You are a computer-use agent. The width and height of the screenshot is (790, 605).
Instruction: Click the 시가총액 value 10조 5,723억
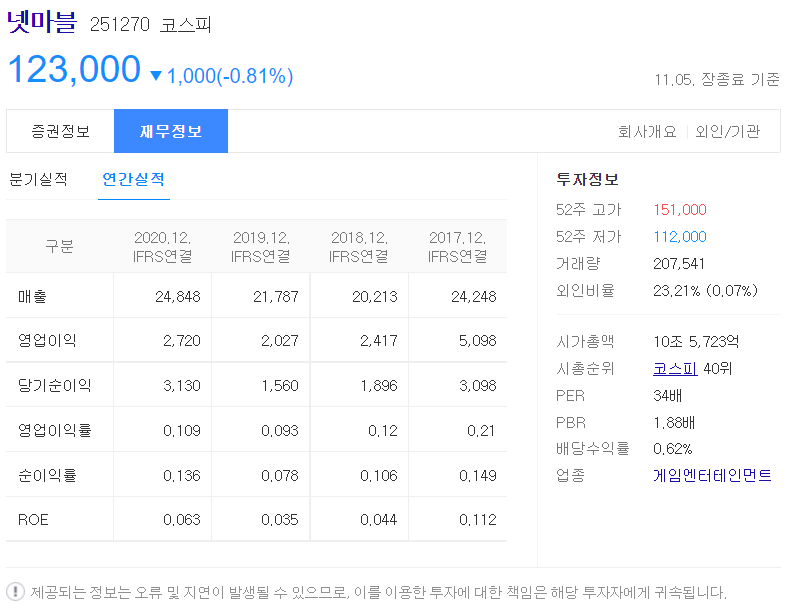coord(696,342)
